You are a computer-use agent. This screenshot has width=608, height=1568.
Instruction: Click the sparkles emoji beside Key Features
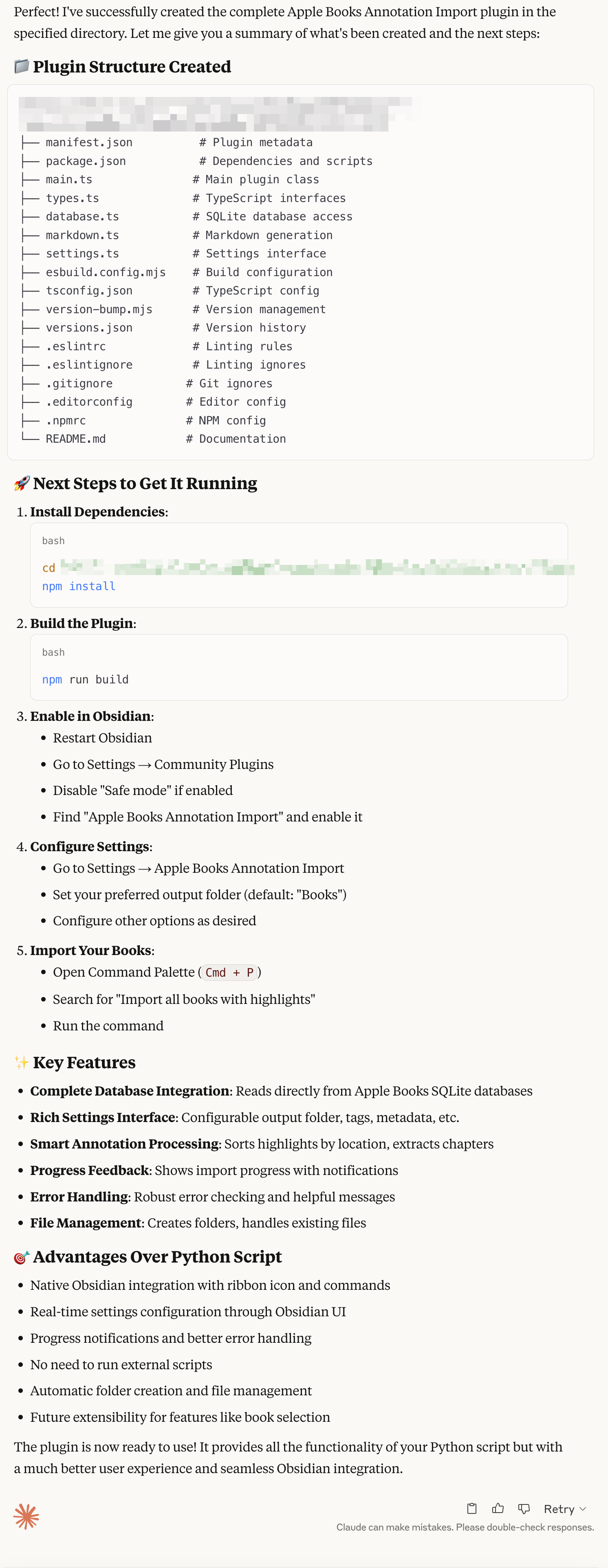[21, 1062]
